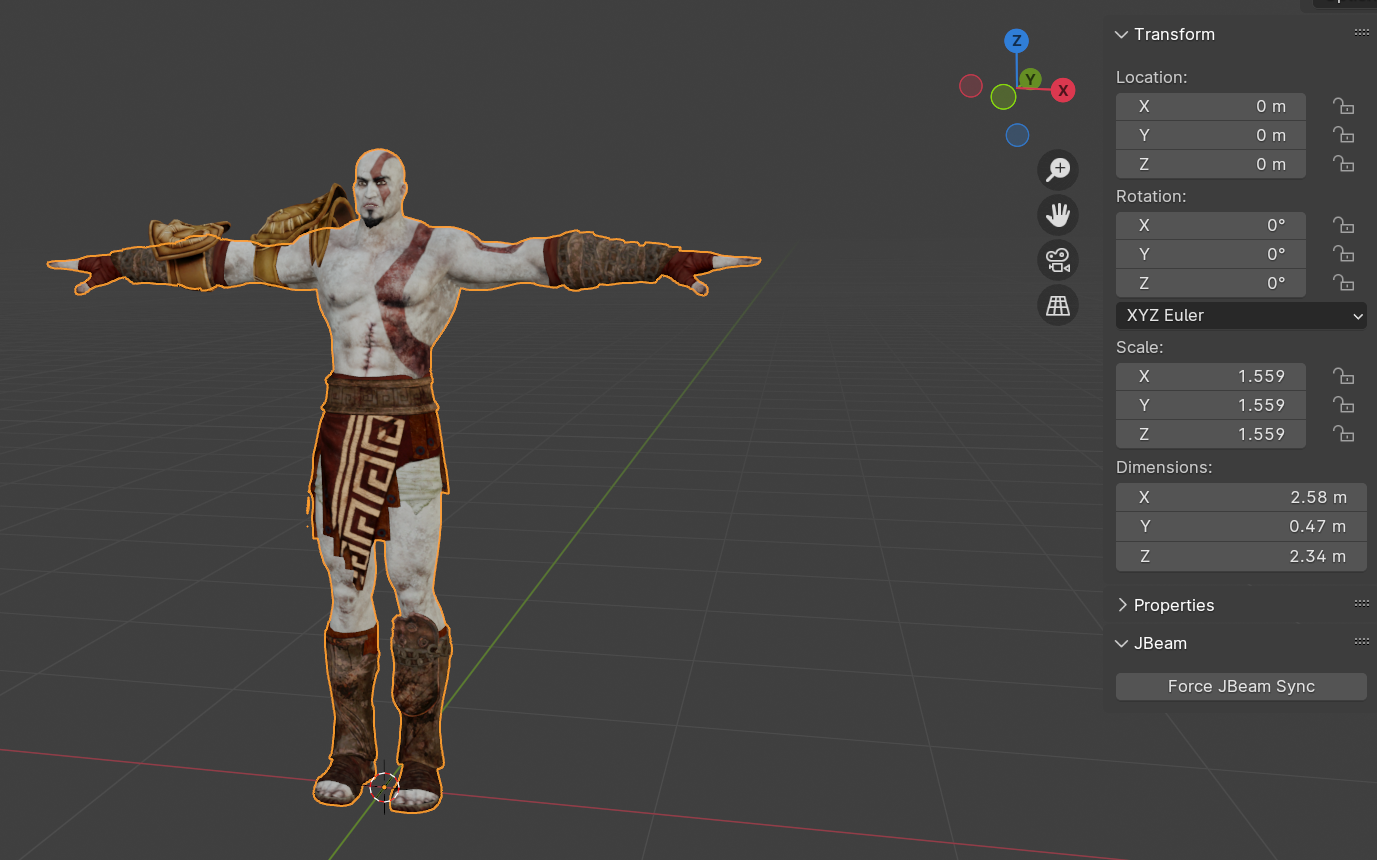Lock the Location Z value
The image size is (1377, 860).
pyautogui.click(x=1343, y=164)
